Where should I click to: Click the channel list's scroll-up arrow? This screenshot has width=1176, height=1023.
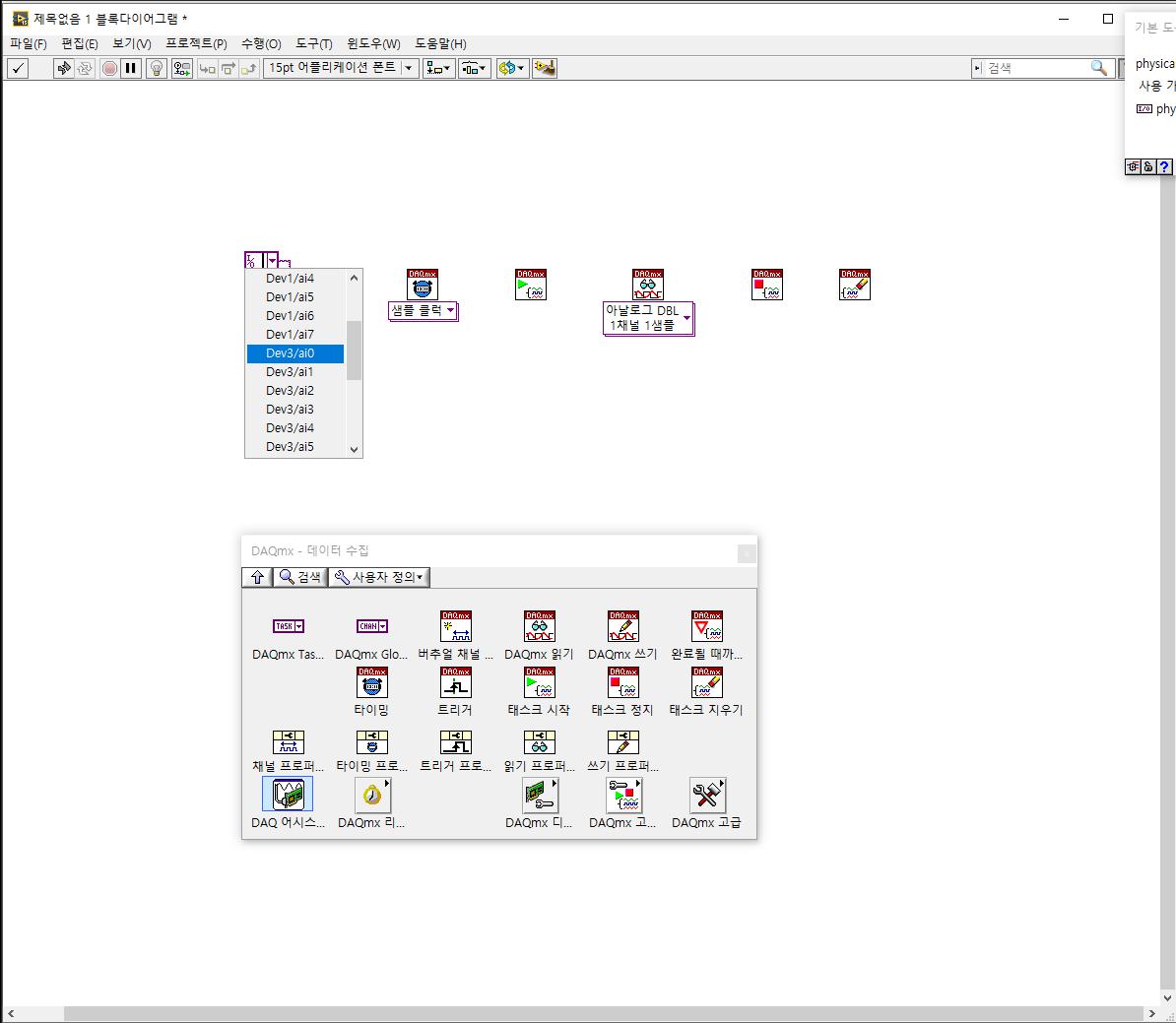click(x=354, y=279)
